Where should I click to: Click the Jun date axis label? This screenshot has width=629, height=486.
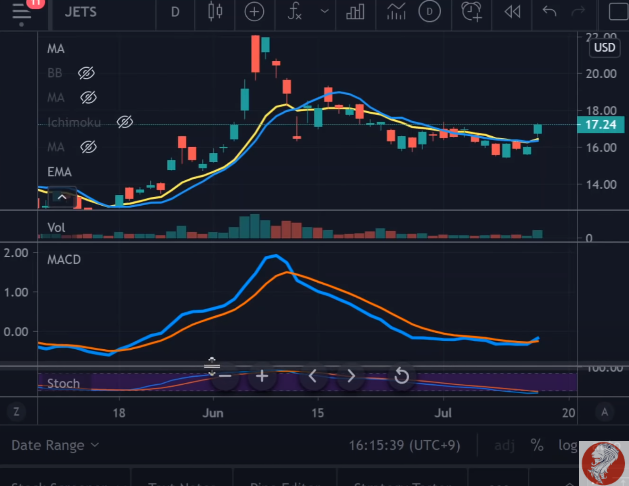pyautogui.click(x=213, y=413)
